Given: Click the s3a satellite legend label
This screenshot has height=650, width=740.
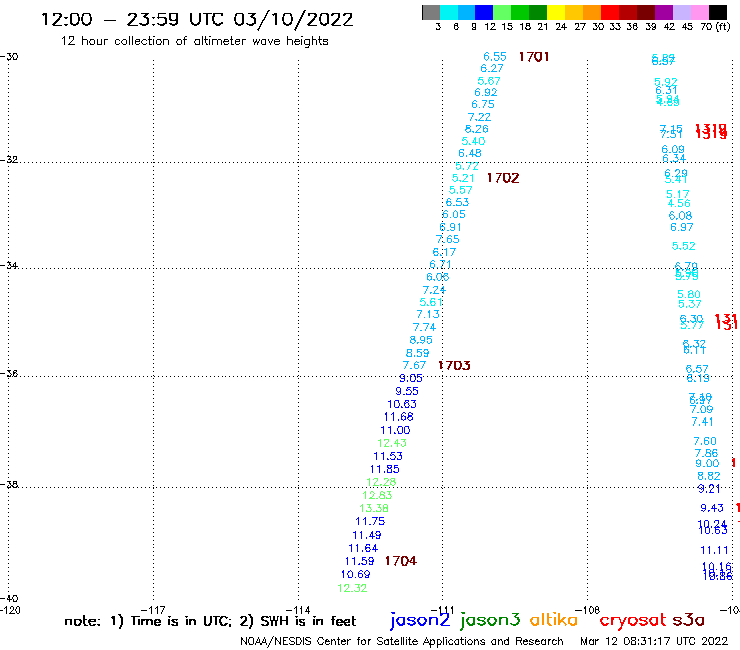Looking at the screenshot, I should pos(689,620).
